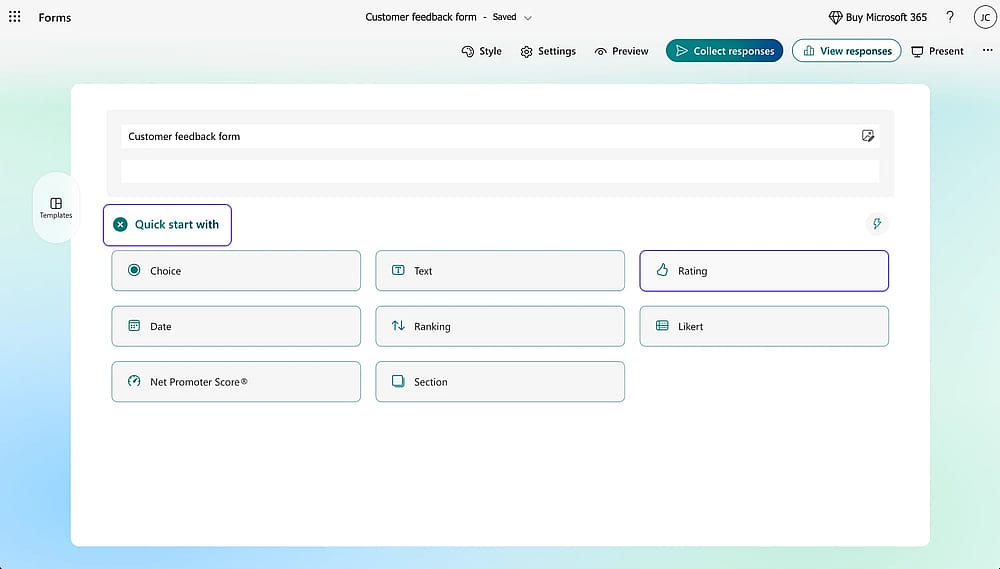Click the Saved status text
Image resolution: width=1000 pixels, height=569 pixels.
tap(504, 17)
